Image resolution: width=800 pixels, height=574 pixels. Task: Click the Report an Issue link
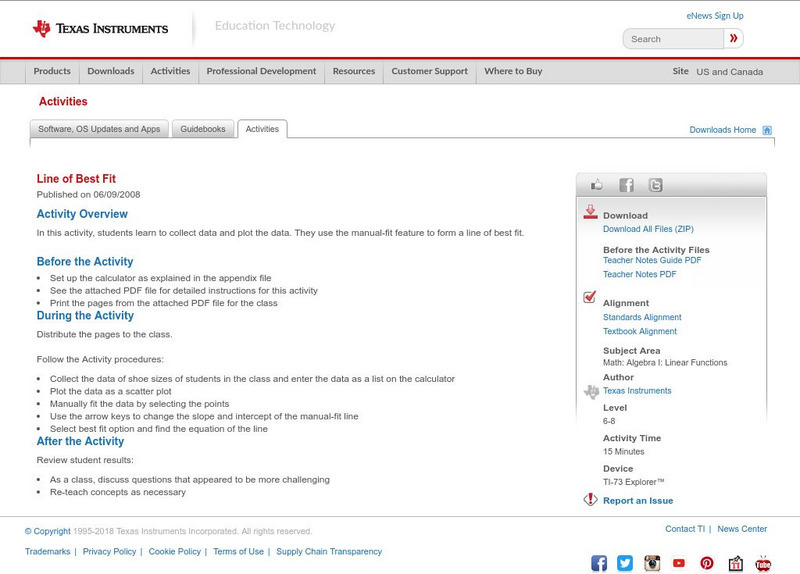[x=638, y=501]
